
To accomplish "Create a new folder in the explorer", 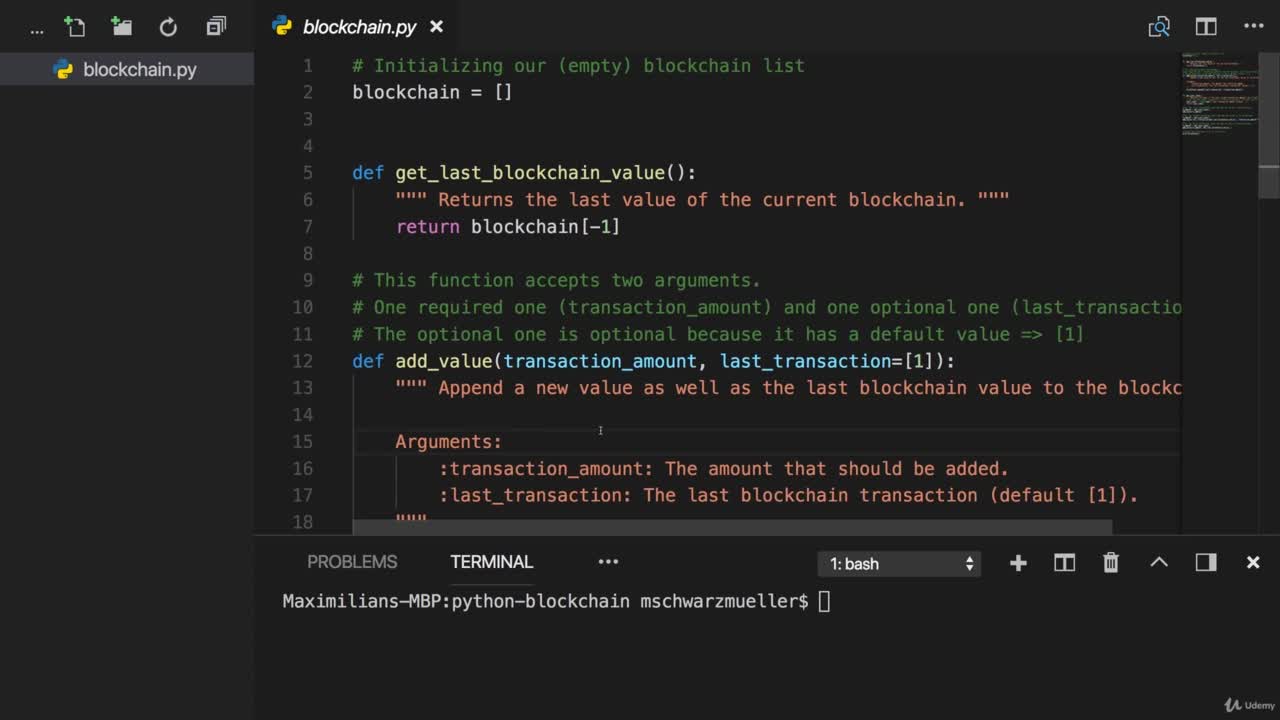I will [121, 27].
